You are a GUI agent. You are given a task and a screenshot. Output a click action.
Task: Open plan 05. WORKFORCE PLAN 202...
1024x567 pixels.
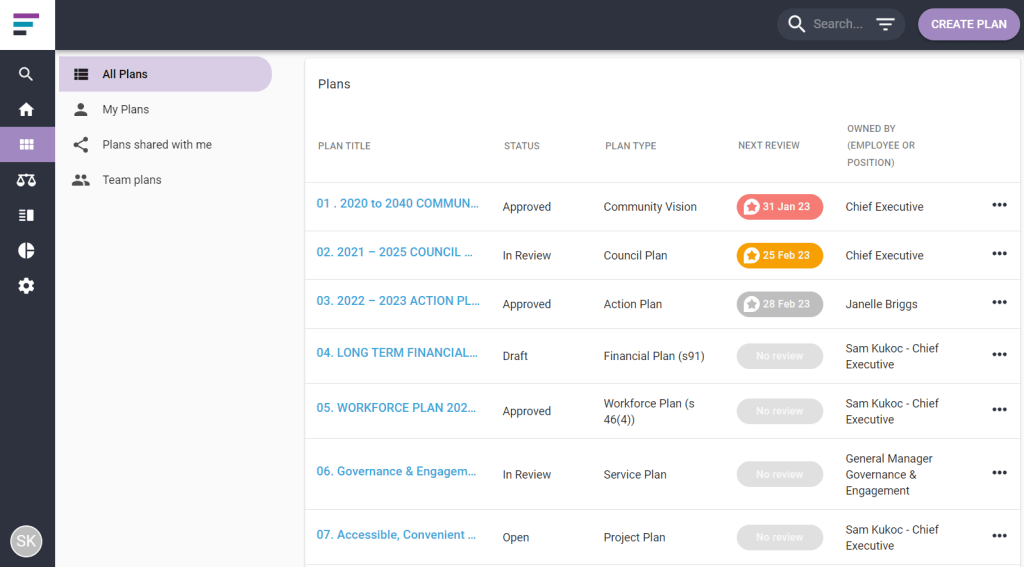(396, 408)
